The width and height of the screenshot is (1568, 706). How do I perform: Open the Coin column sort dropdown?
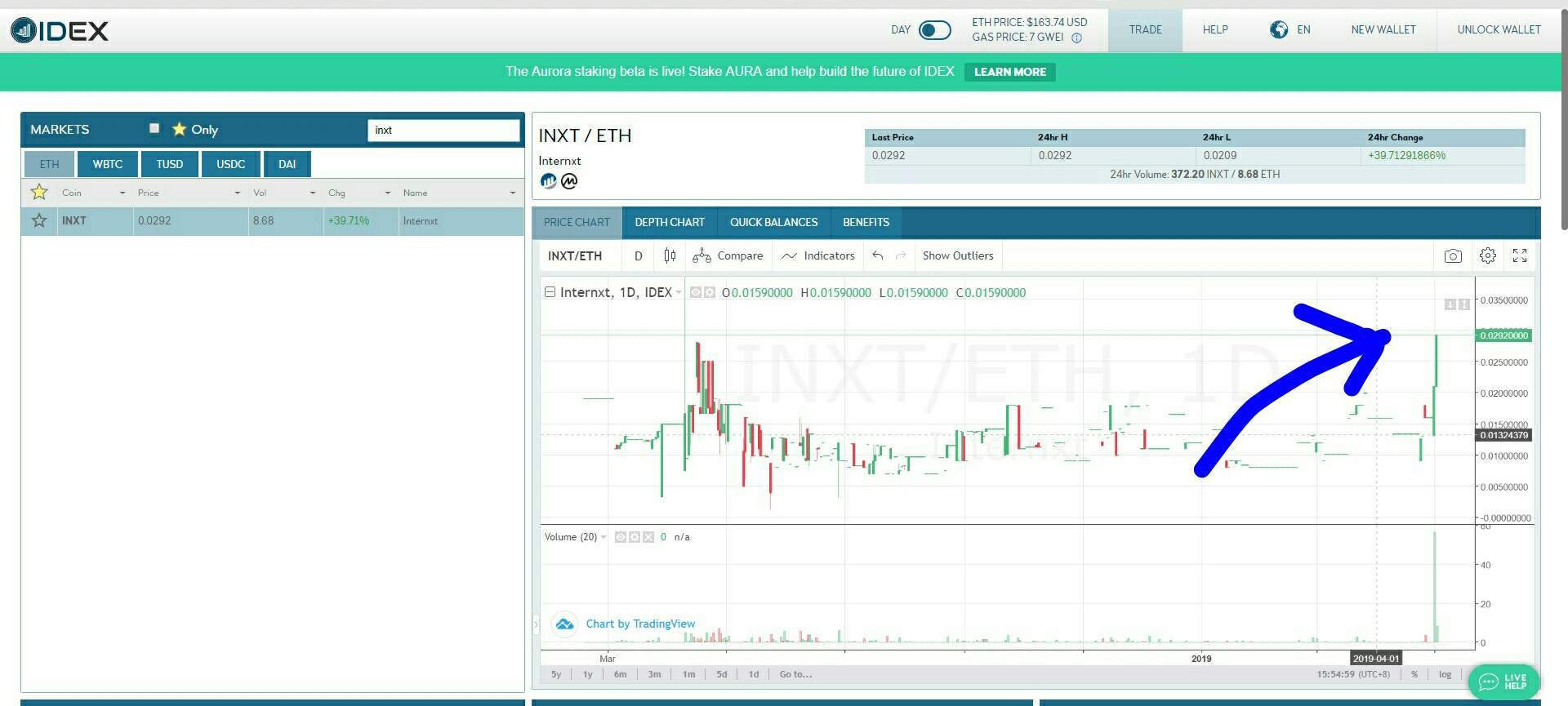point(122,193)
